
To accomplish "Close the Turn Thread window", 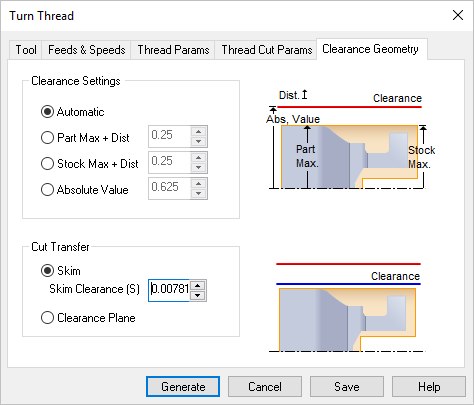I will click(x=458, y=15).
